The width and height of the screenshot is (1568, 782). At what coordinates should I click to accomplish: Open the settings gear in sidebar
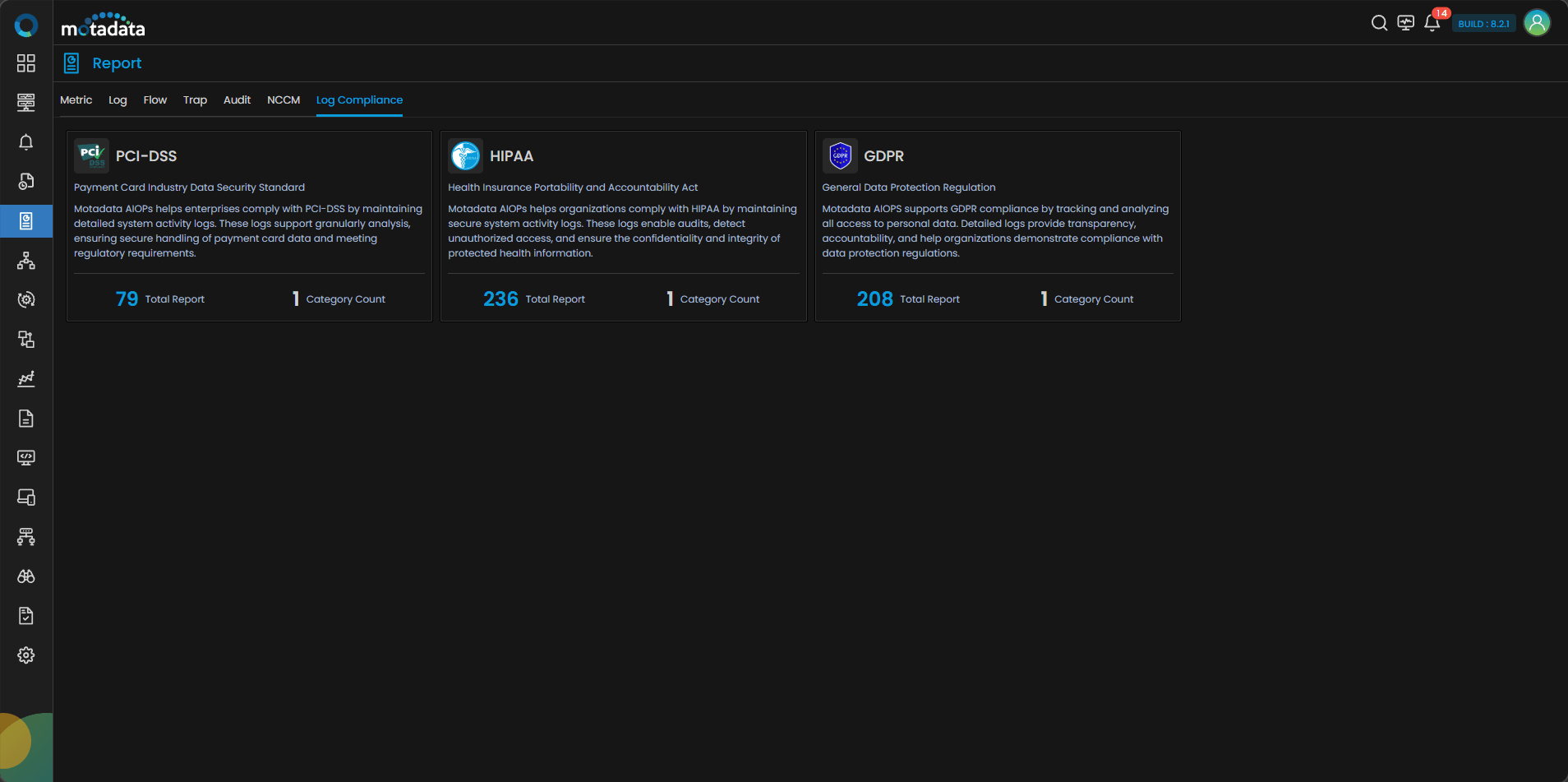coord(26,655)
